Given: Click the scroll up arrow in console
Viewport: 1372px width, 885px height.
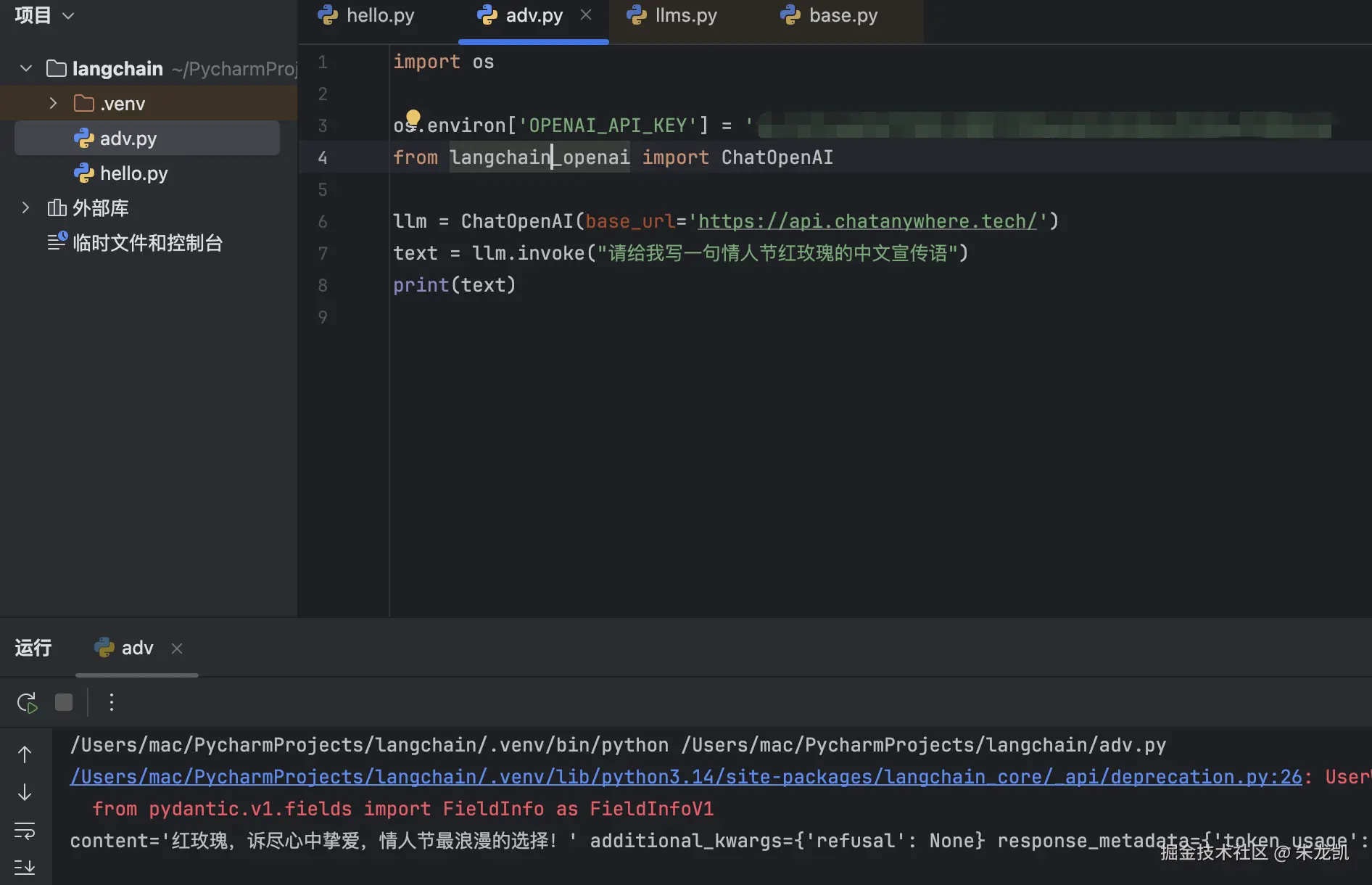Looking at the screenshot, I should click(25, 754).
